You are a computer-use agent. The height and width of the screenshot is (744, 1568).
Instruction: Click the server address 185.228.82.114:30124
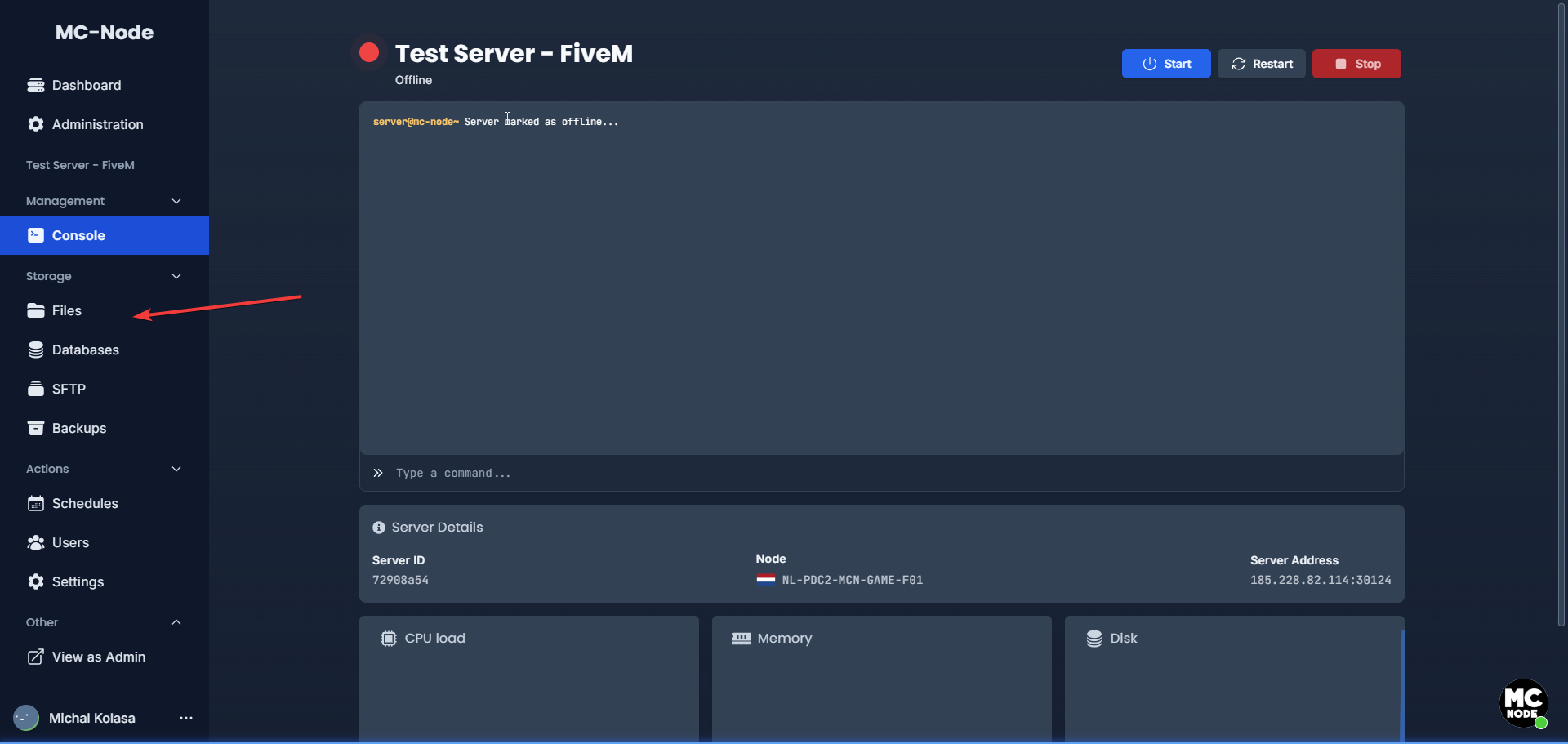(x=1321, y=580)
